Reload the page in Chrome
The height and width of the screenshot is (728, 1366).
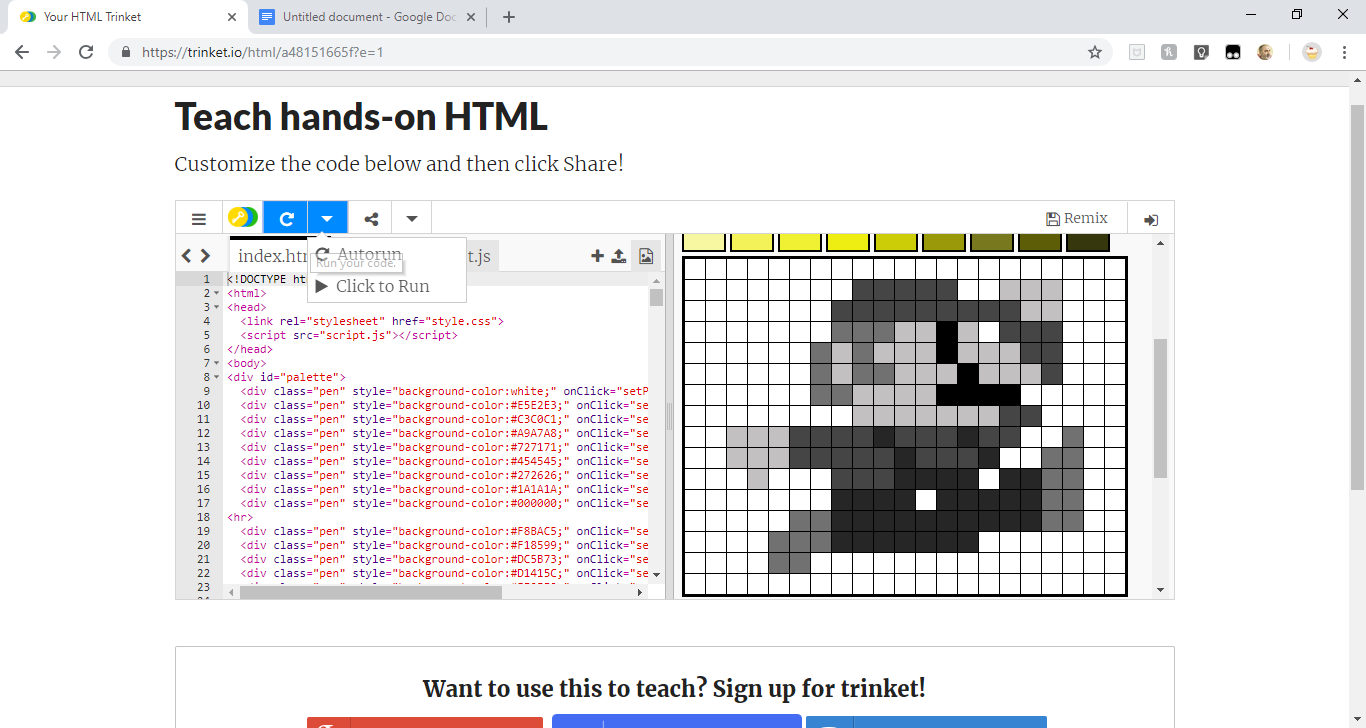(86, 52)
